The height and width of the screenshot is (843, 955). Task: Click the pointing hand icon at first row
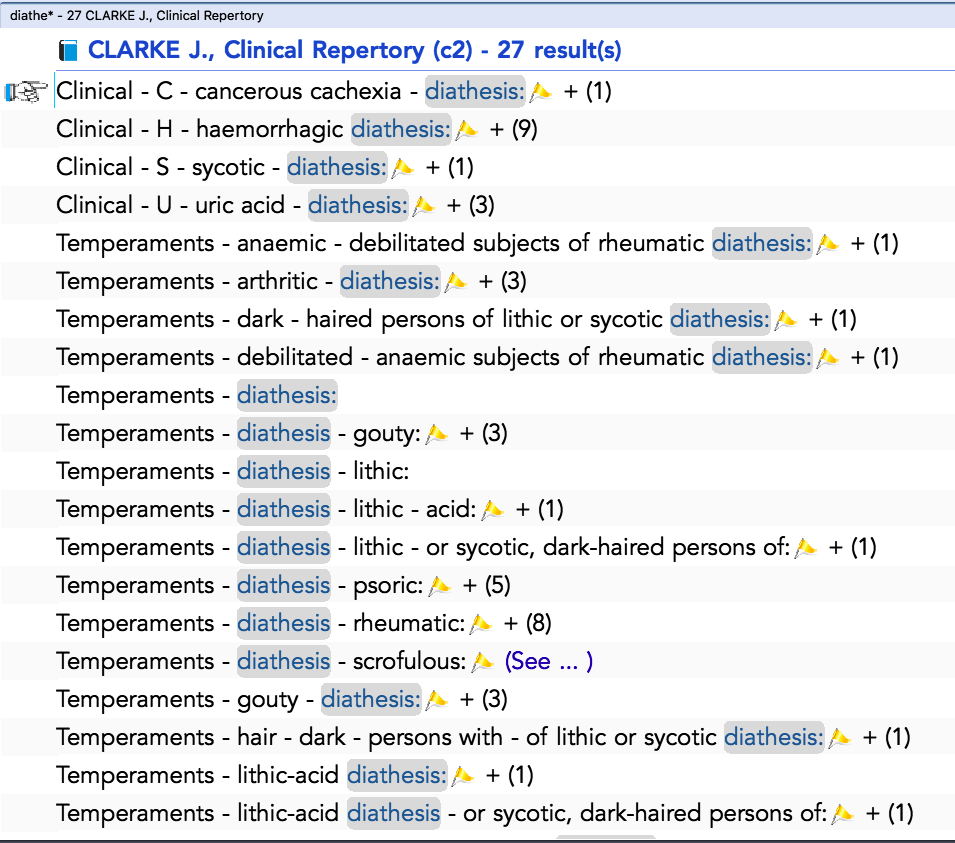click(26, 91)
